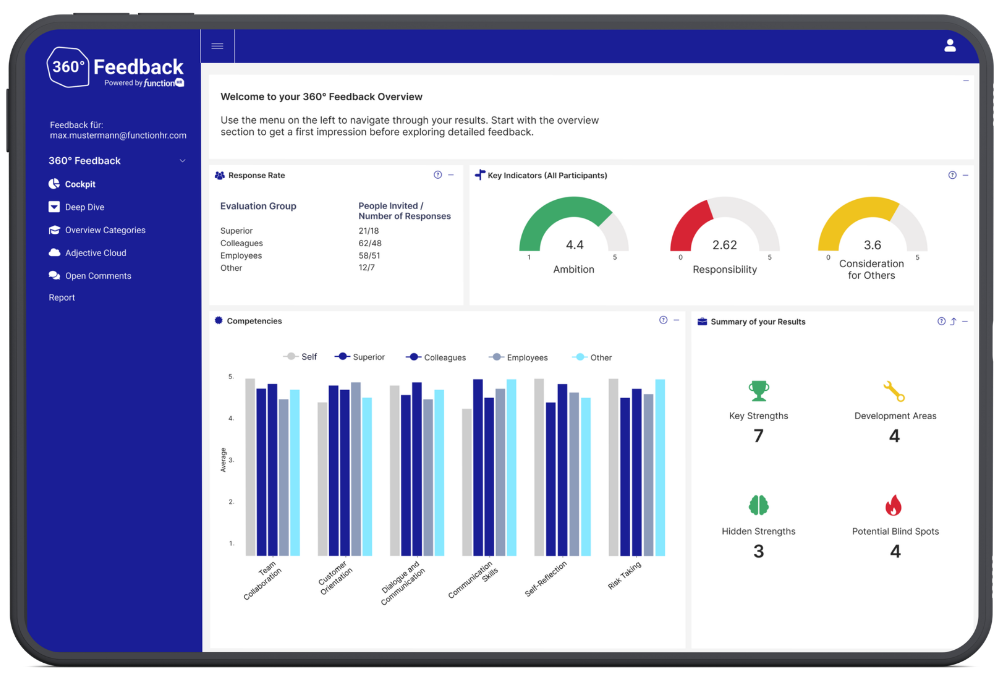Image resolution: width=1000 pixels, height=680 pixels.
Task: Collapse the 360° Feedback menu chevron
Action: [182, 160]
